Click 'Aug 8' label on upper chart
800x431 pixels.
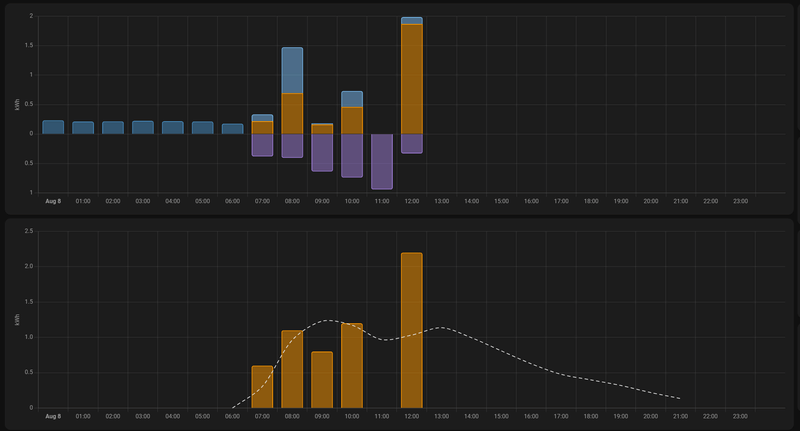click(53, 201)
